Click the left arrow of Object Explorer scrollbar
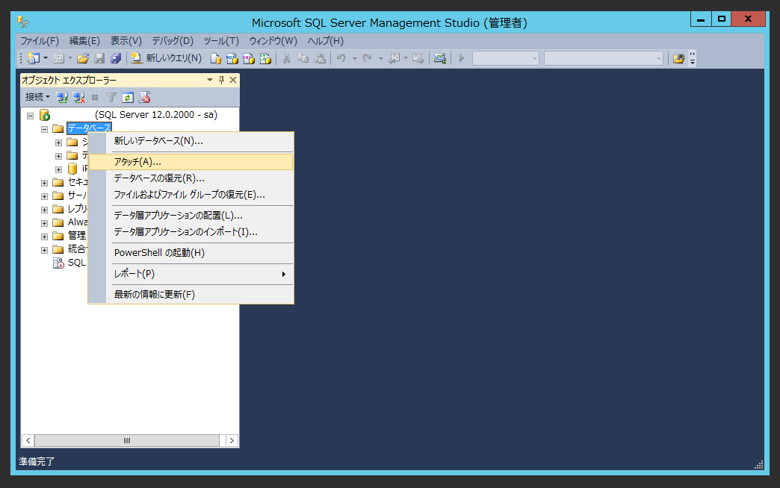Screen dimensions: 780x488 (x=28, y=441)
